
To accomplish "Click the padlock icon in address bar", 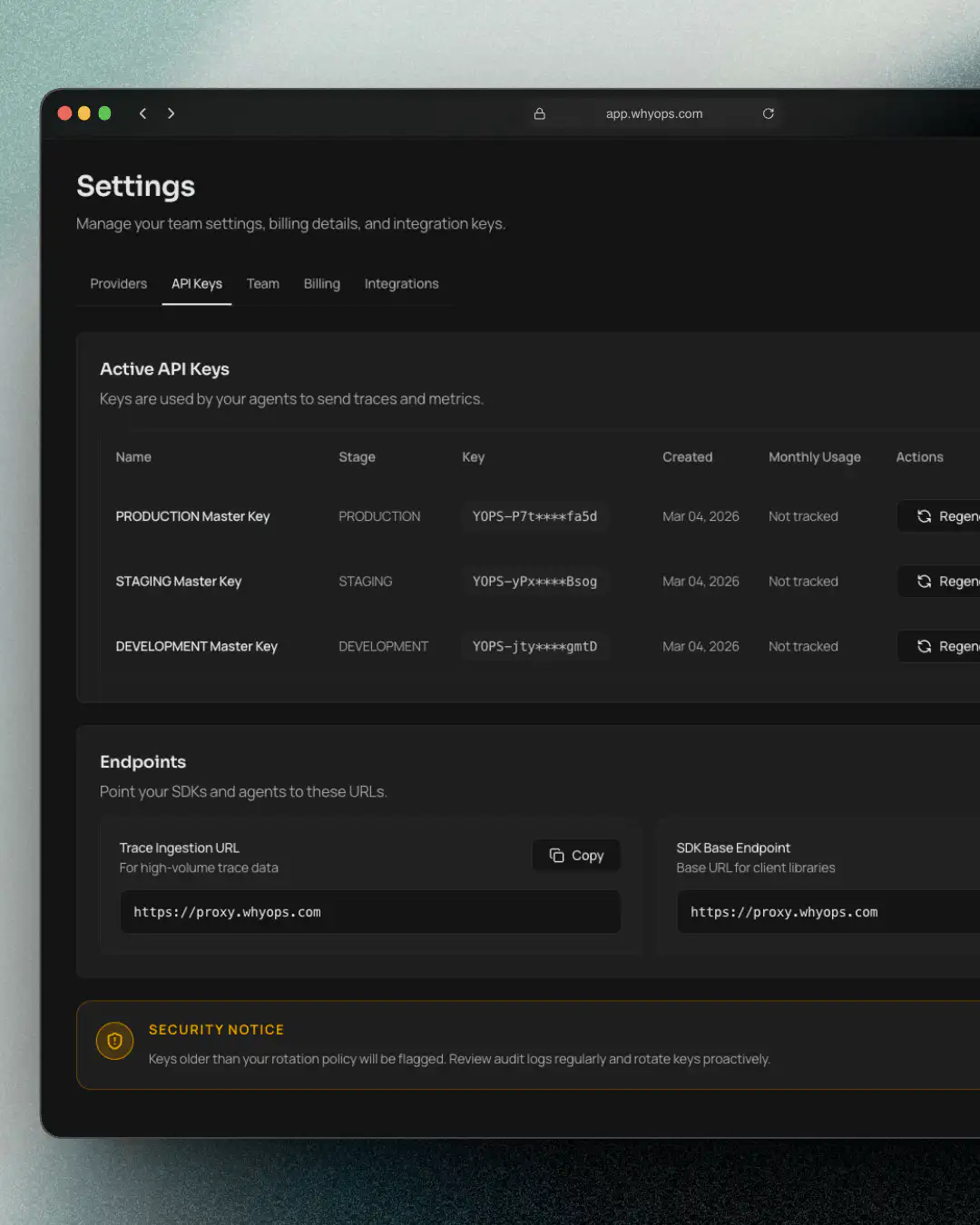I will [540, 113].
